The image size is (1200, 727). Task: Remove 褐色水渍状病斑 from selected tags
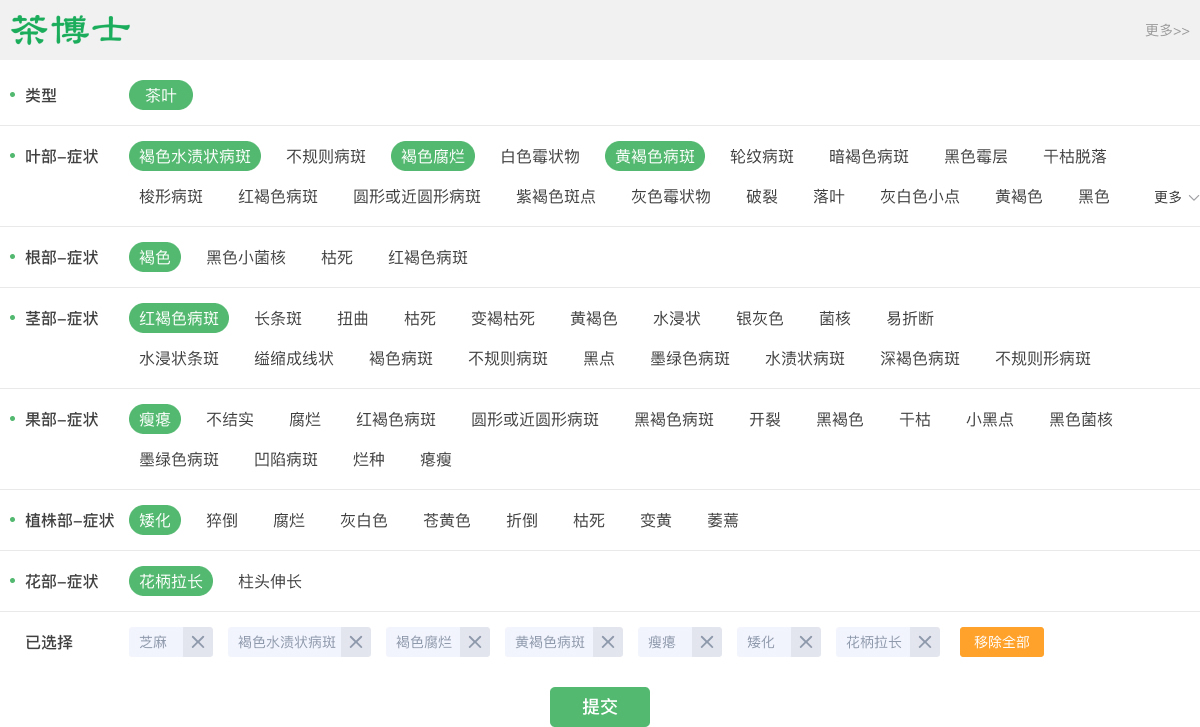[356, 642]
